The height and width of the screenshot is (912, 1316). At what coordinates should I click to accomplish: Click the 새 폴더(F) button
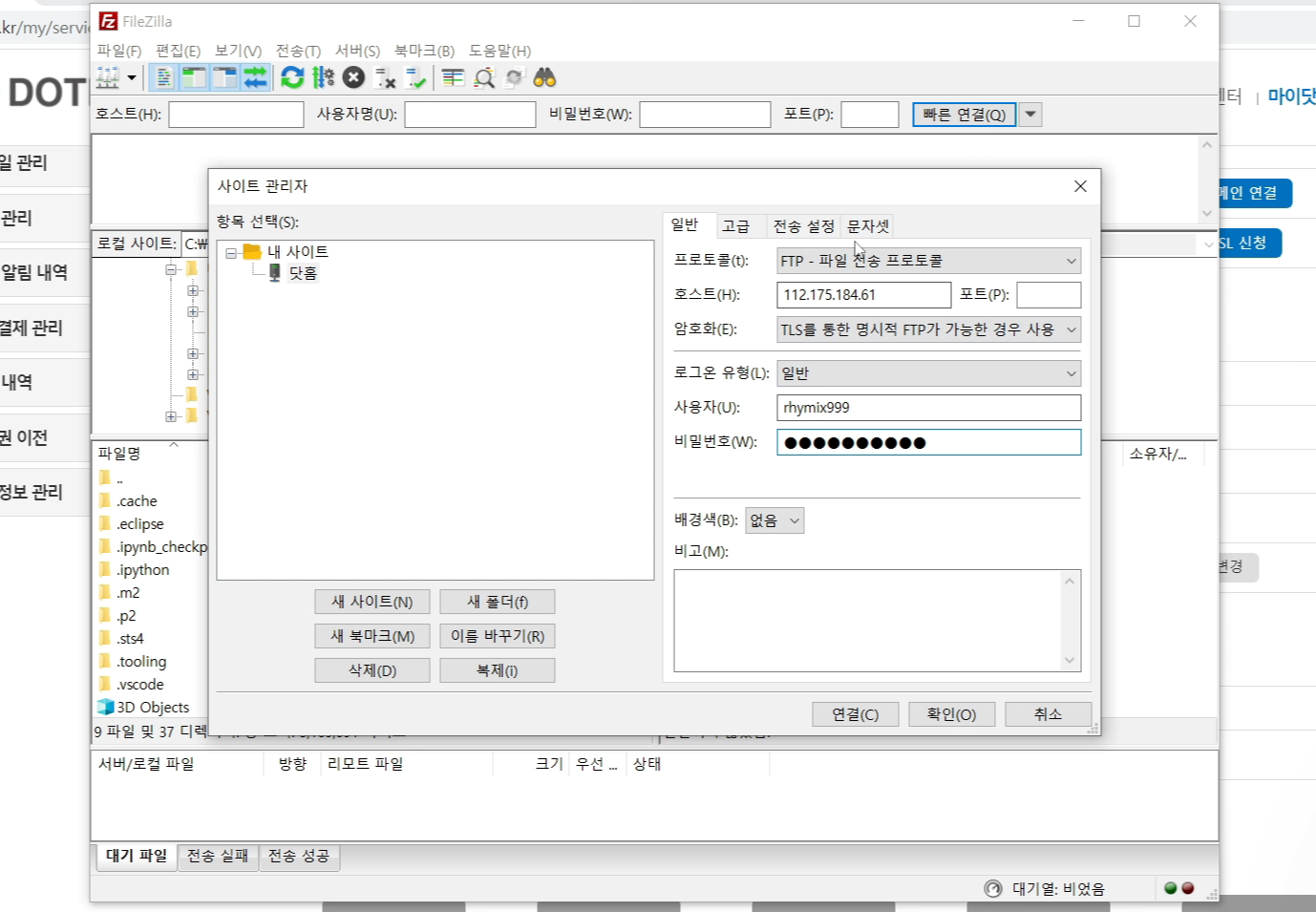(498, 602)
